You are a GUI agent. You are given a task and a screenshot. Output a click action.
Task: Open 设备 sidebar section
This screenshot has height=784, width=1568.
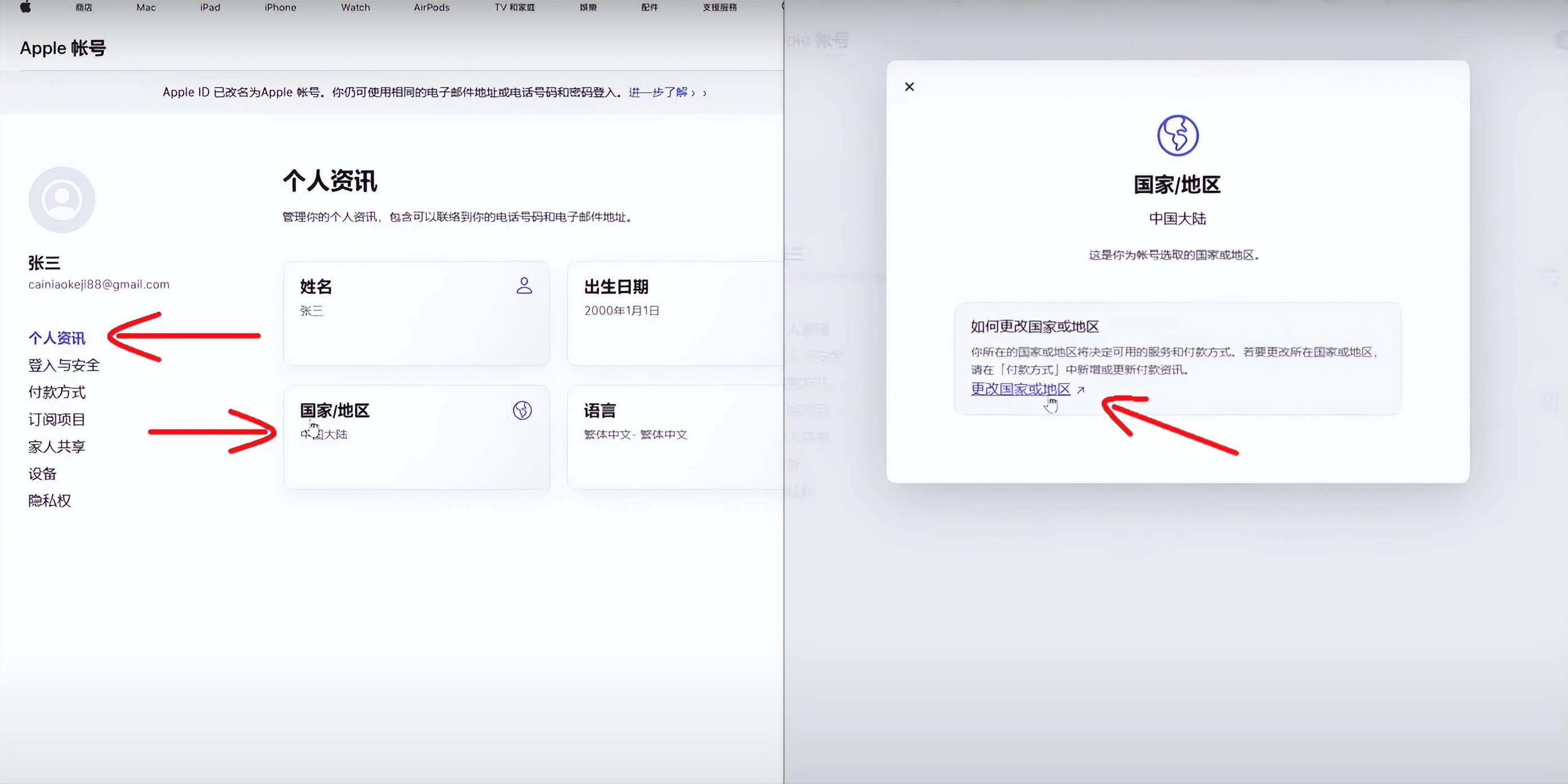tap(42, 473)
